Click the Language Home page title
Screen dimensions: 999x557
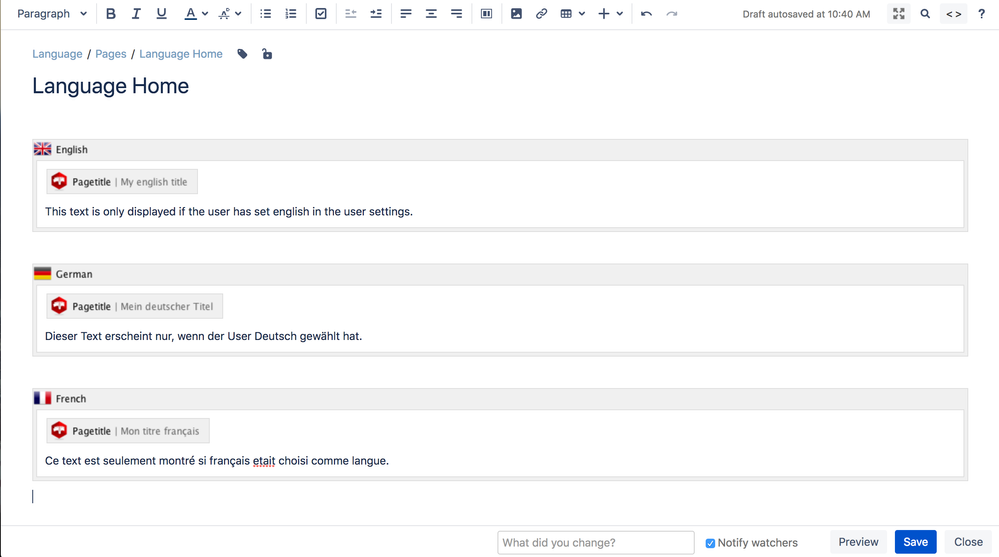(x=111, y=86)
